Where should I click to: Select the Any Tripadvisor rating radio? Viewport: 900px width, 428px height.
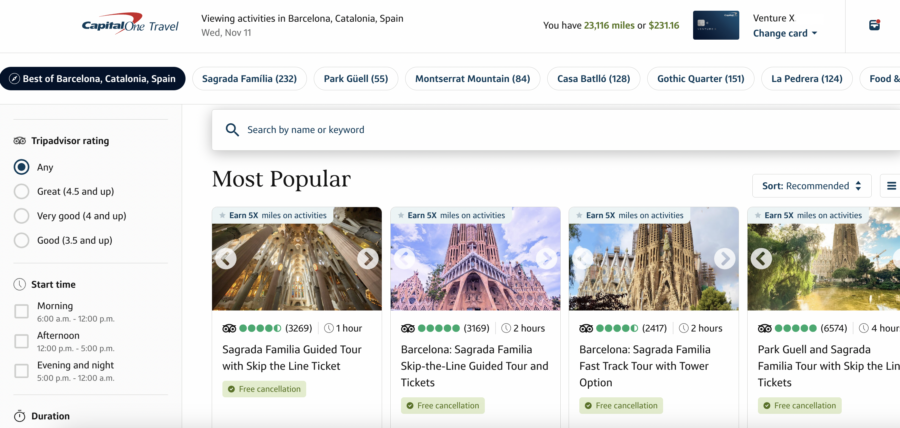coord(21,167)
